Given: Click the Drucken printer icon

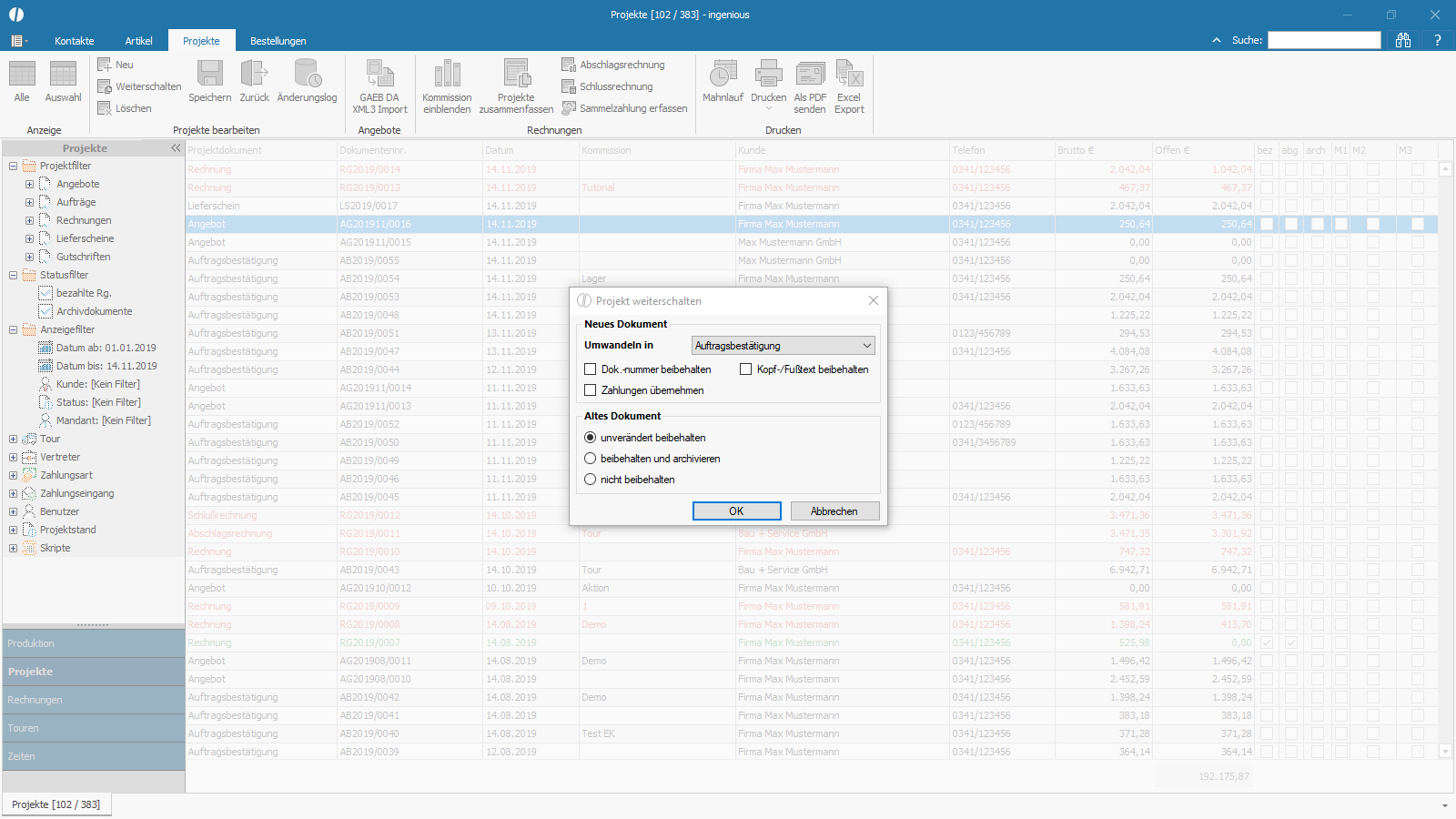Looking at the screenshot, I should [768, 74].
